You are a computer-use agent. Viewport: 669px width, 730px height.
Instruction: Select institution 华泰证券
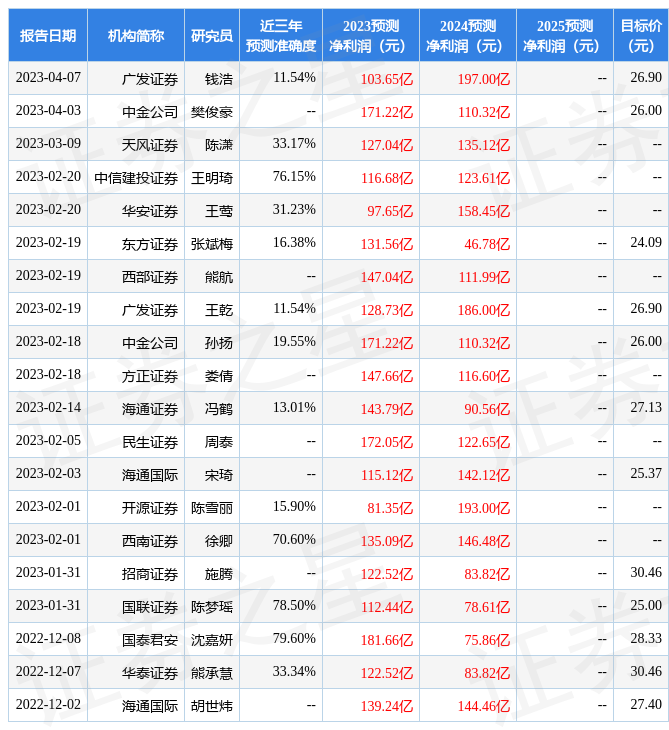[x=150, y=674]
